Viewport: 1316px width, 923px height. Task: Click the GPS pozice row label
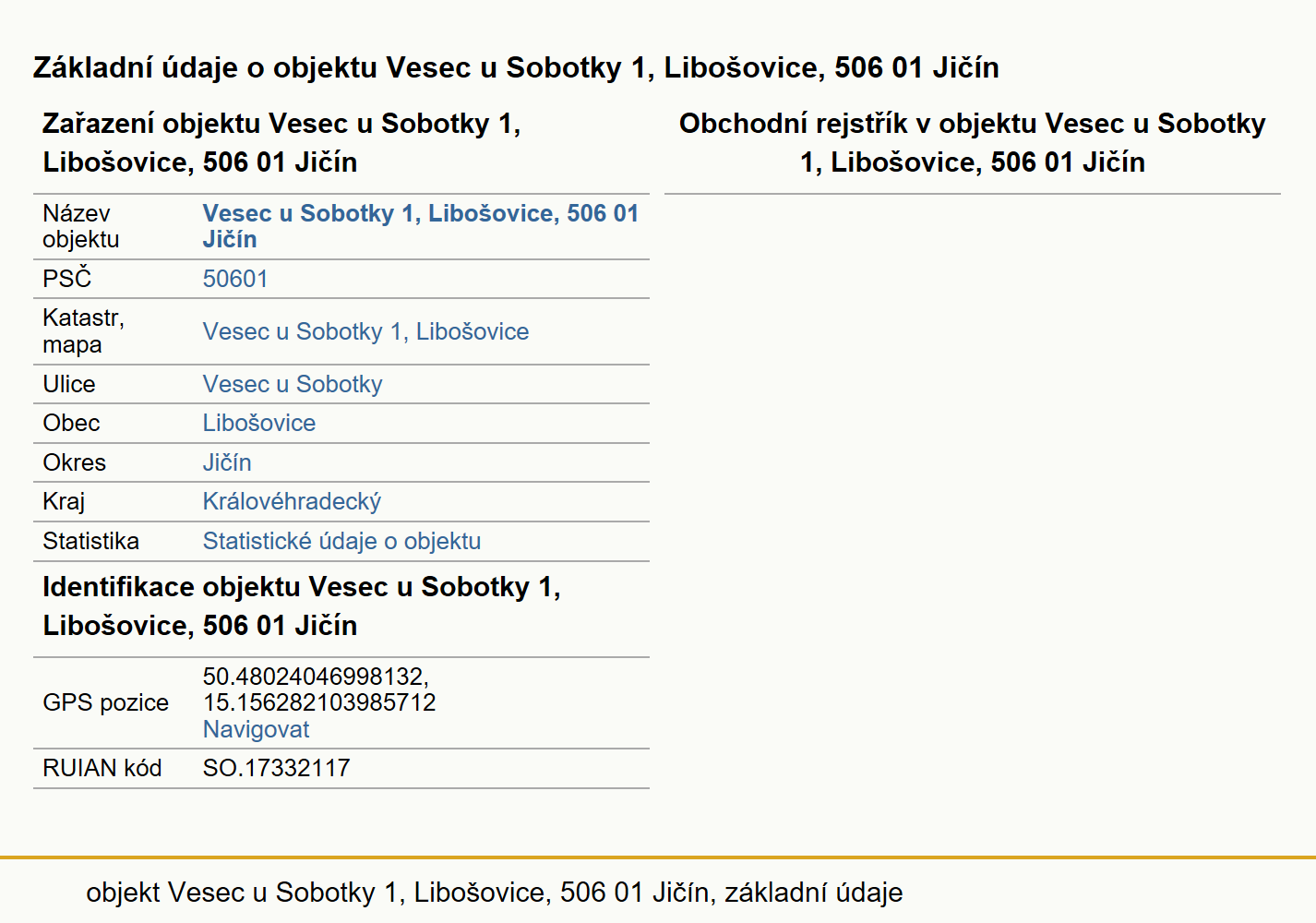[x=106, y=702]
